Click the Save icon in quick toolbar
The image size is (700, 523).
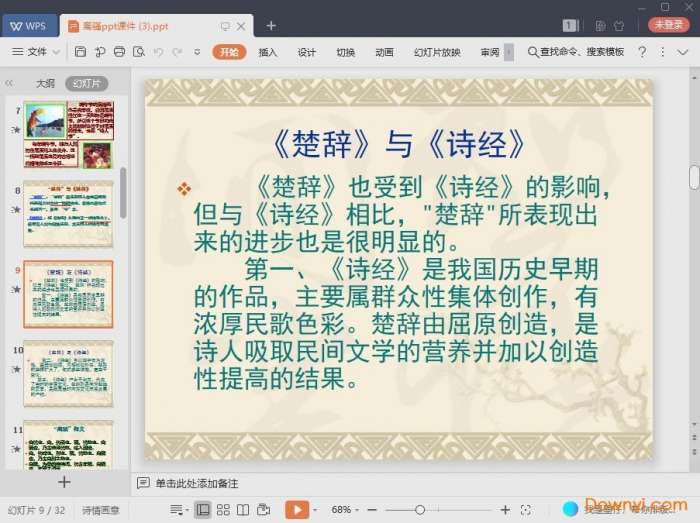pos(82,52)
